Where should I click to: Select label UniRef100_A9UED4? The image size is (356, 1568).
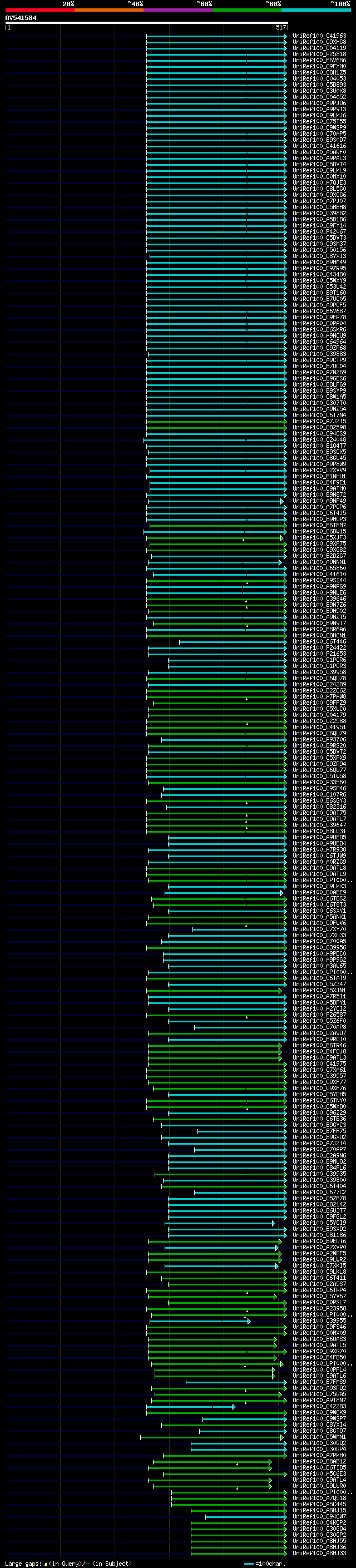[319, 843]
